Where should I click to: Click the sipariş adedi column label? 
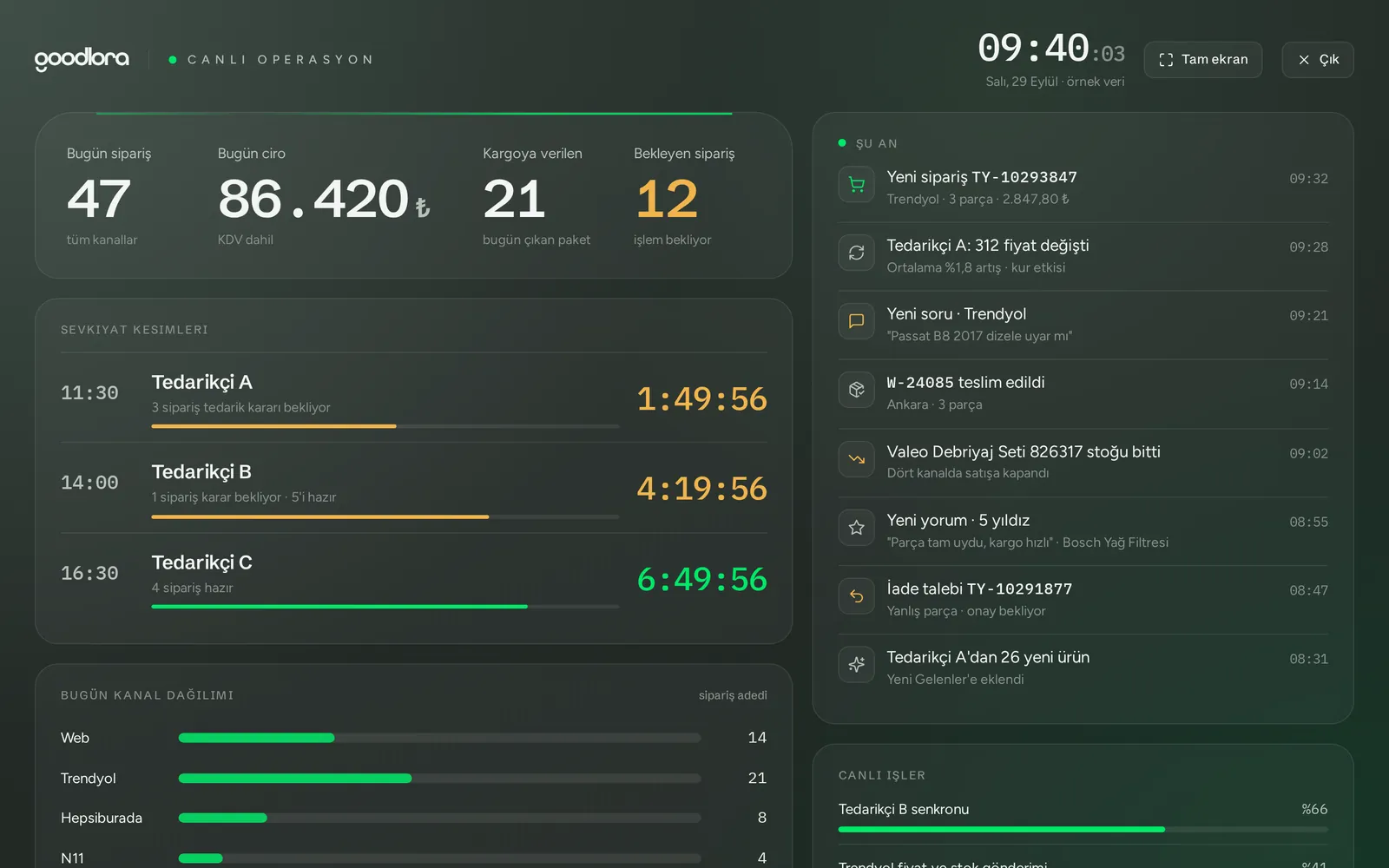[733, 695]
